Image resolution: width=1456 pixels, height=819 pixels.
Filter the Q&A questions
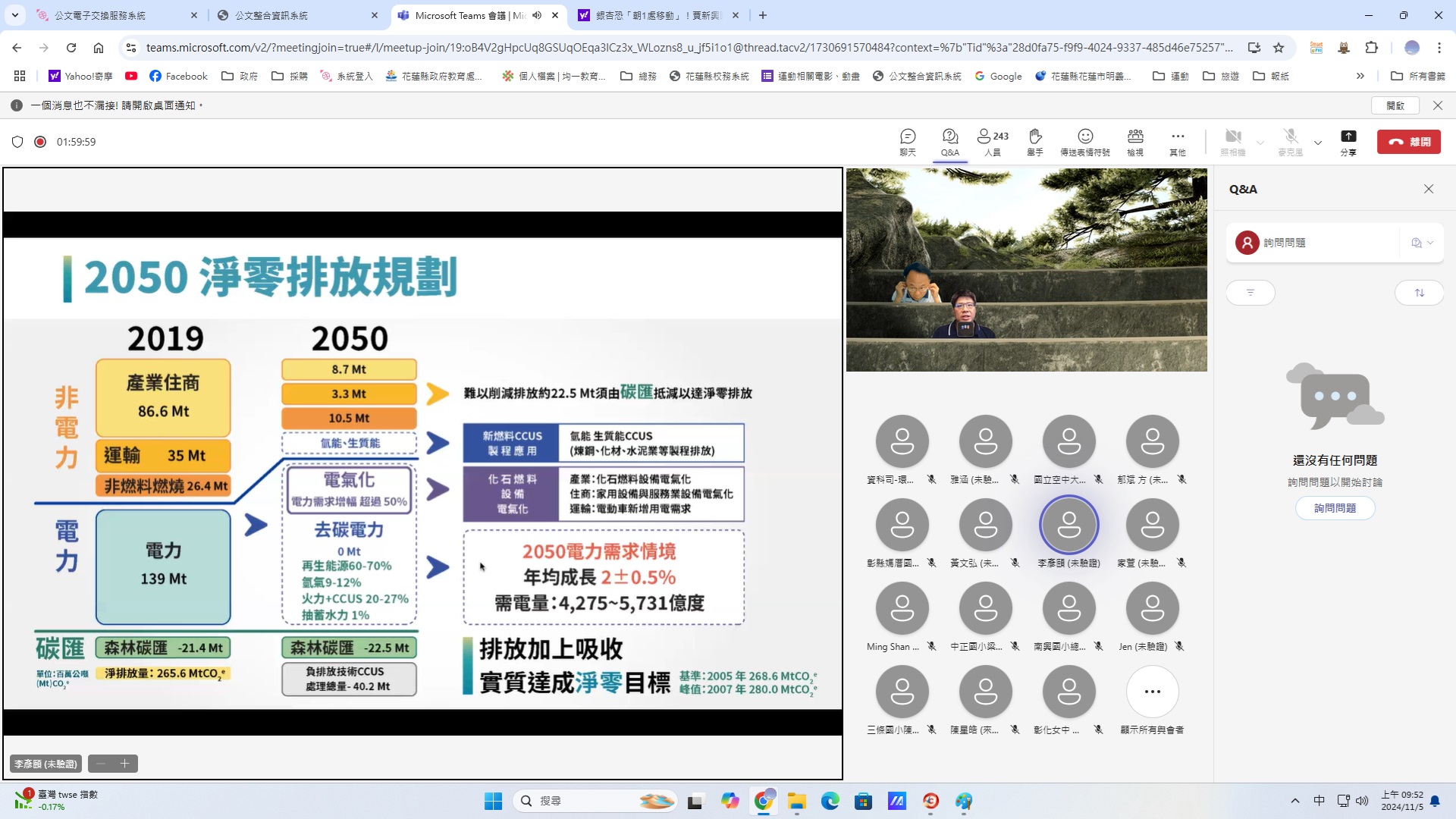click(x=1250, y=293)
